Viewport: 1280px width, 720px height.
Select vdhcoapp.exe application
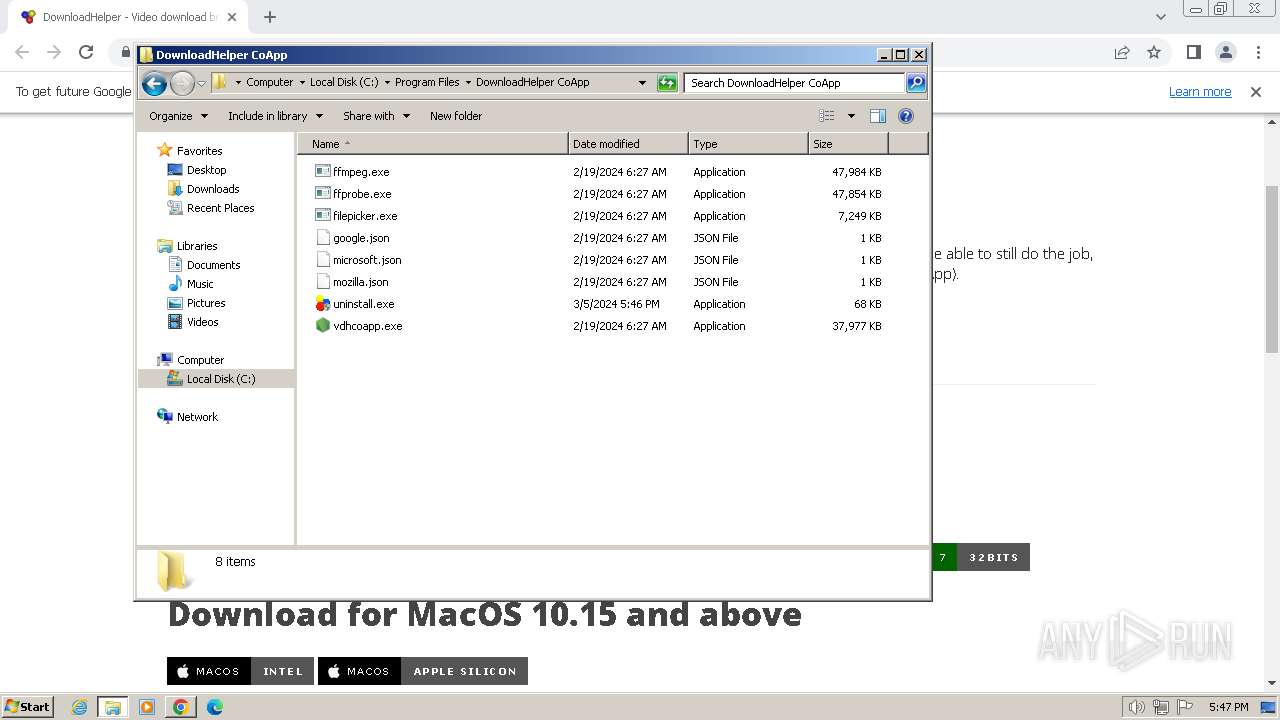[368, 326]
